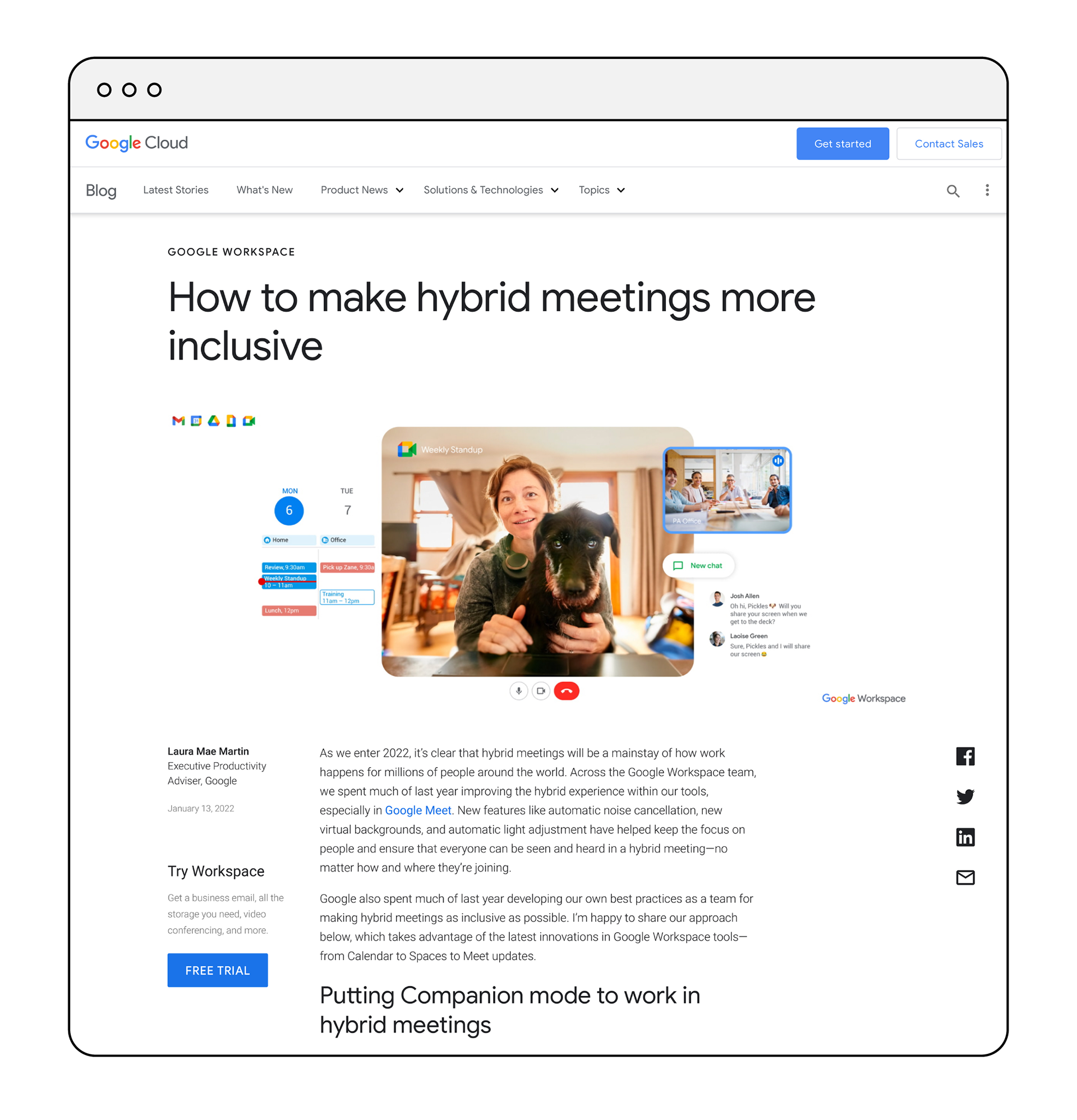The image size is (1077, 1120).
Task: Click the Contact Sales button
Action: click(x=949, y=144)
